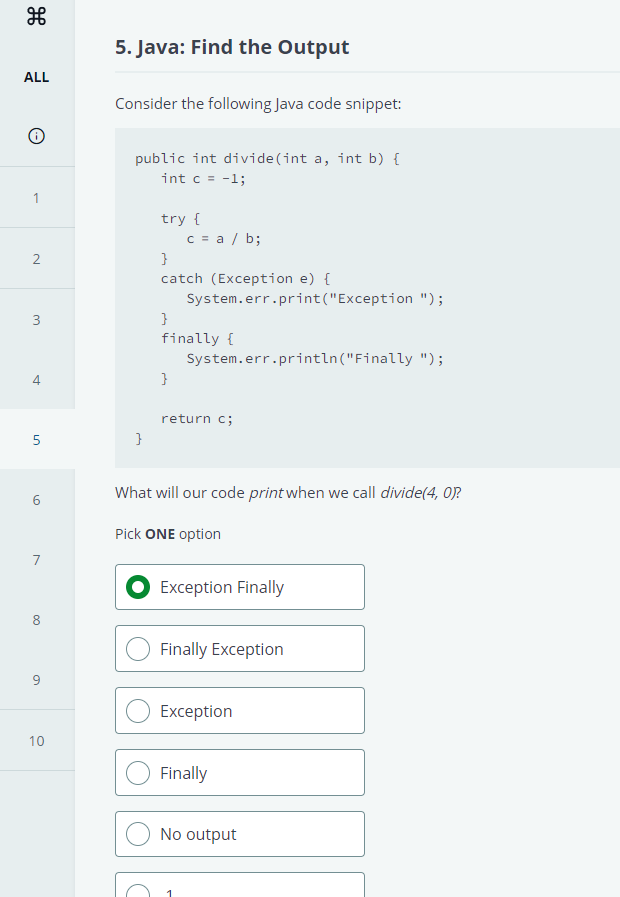Click inside the Java code snippet block
620x897 pixels.
click(367, 298)
